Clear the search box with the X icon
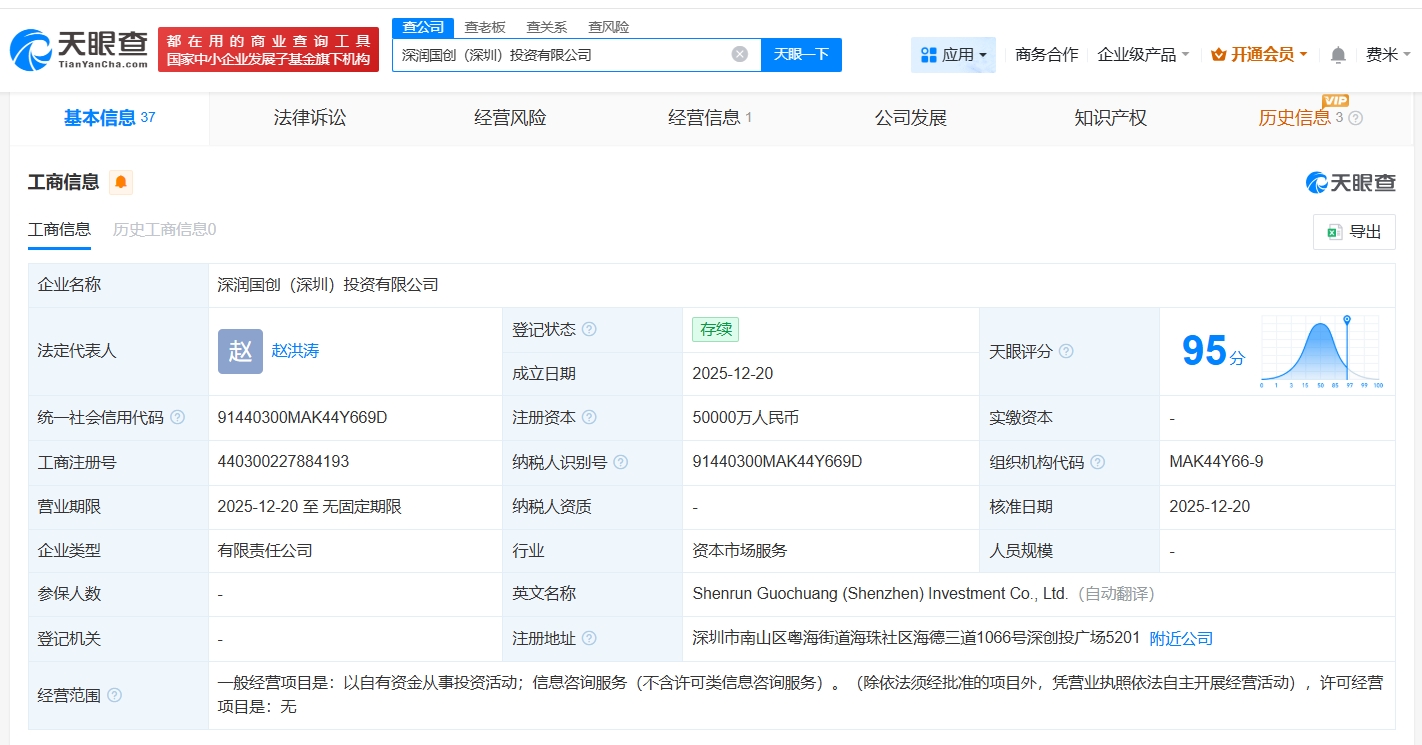This screenshot has width=1422, height=745. [x=739, y=54]
